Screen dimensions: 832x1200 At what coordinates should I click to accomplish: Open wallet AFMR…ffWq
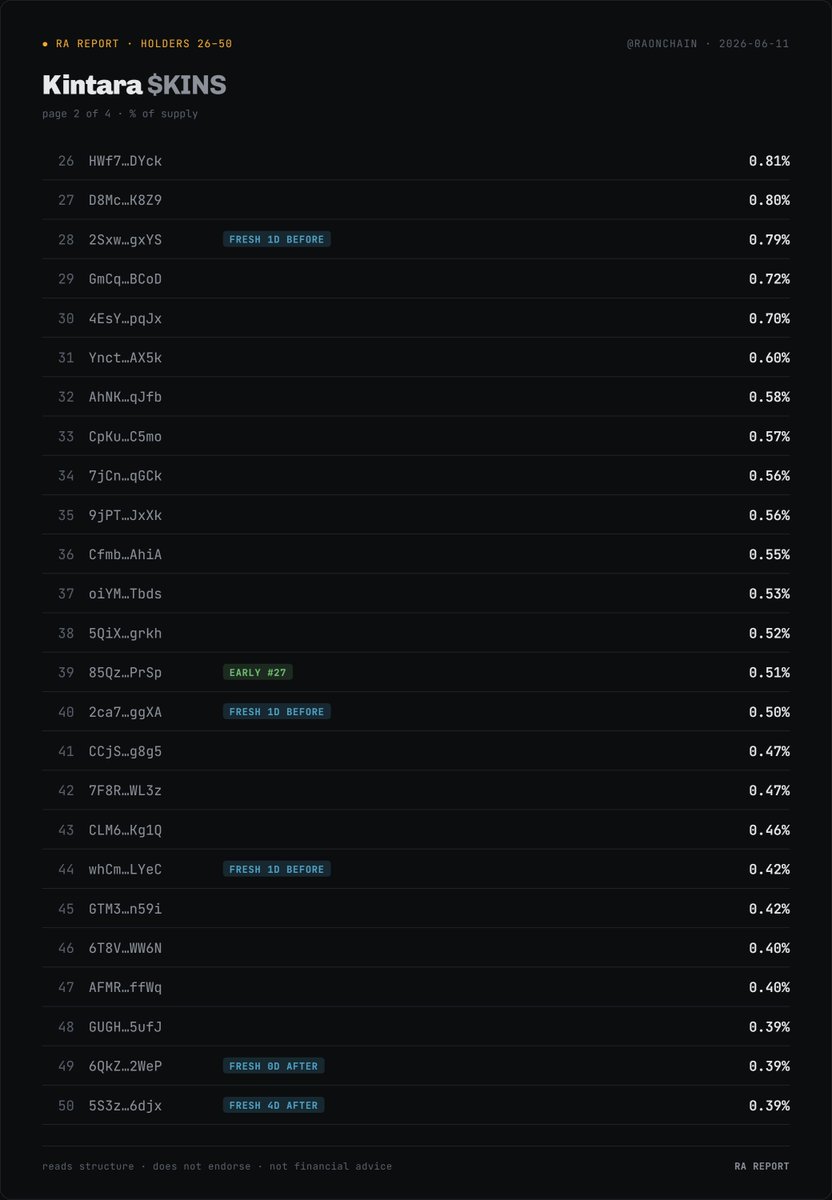pyautogui.click(x=125, y=988)
